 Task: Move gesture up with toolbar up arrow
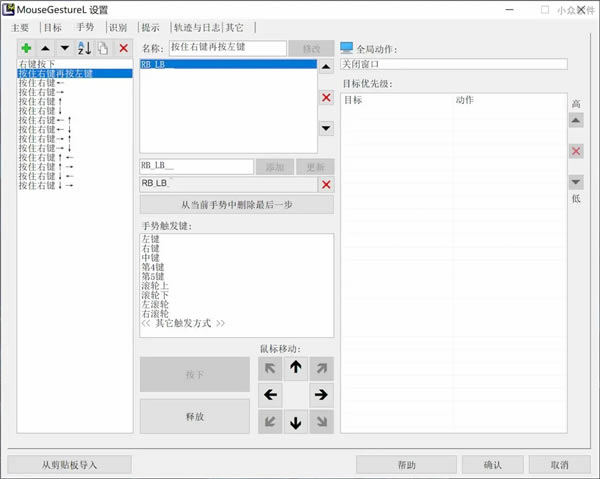pyautogui.click(x=46, y=48)
